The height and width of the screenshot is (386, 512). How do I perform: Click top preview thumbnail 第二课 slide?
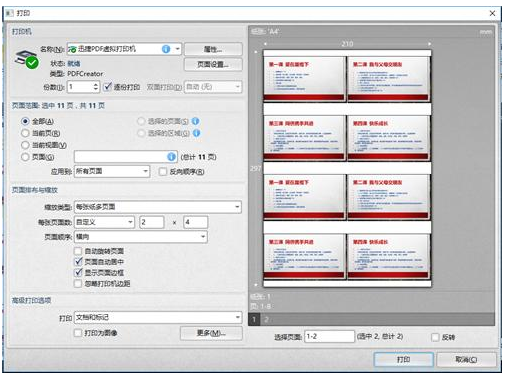[x=388, y=79]
